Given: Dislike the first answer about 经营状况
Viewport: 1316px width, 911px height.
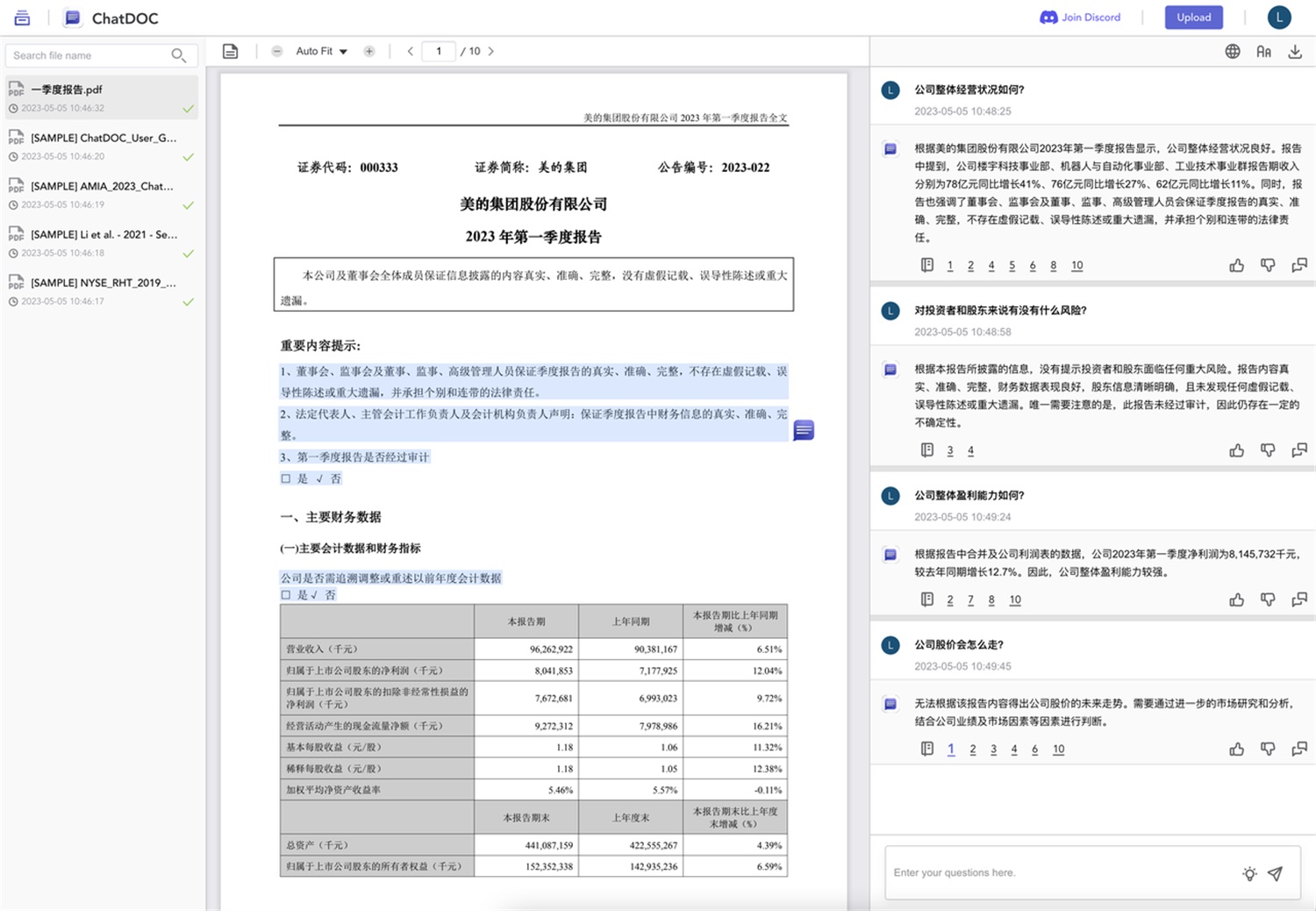Looking at the screenshot, I should tap(1268, 265).
